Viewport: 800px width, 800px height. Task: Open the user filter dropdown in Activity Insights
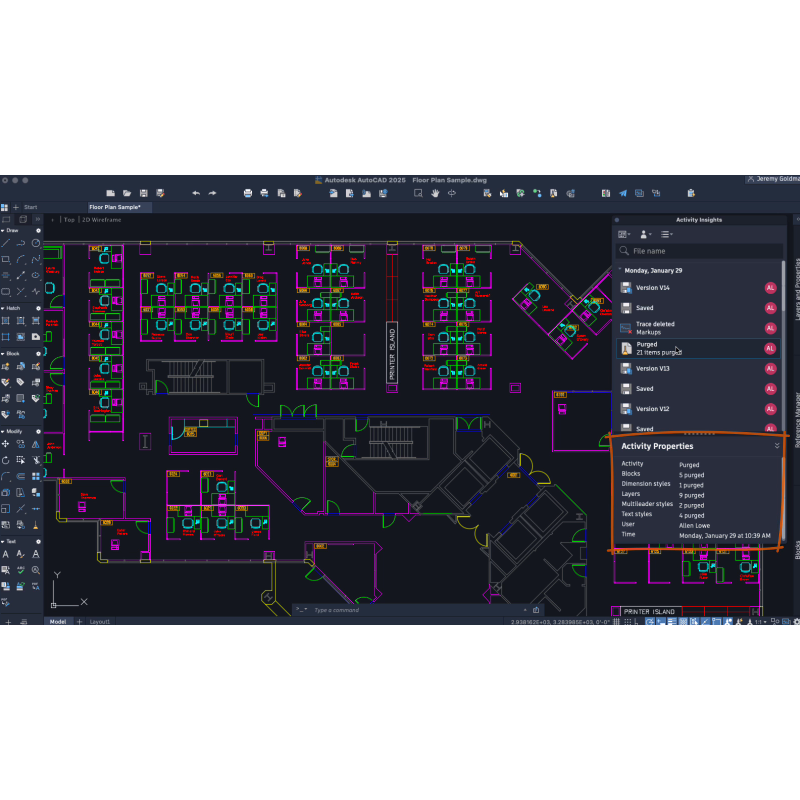645,234
